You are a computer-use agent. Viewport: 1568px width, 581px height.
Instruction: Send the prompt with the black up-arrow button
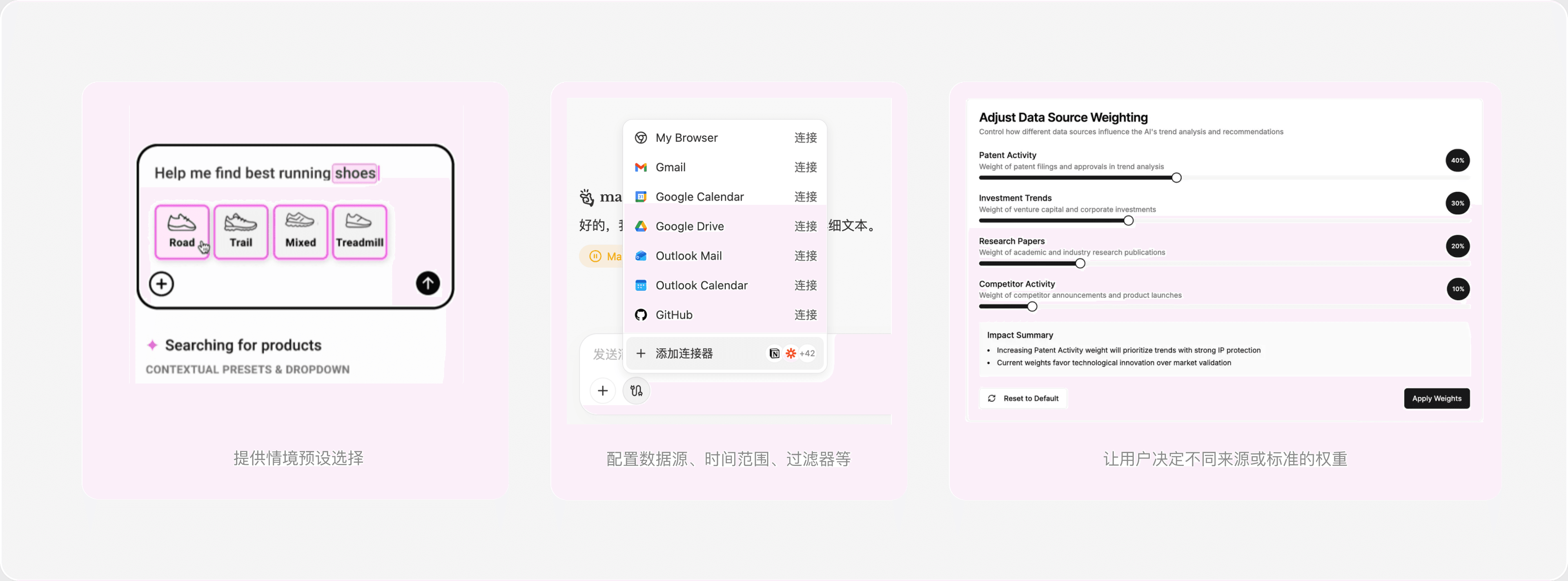click(427, 283)
